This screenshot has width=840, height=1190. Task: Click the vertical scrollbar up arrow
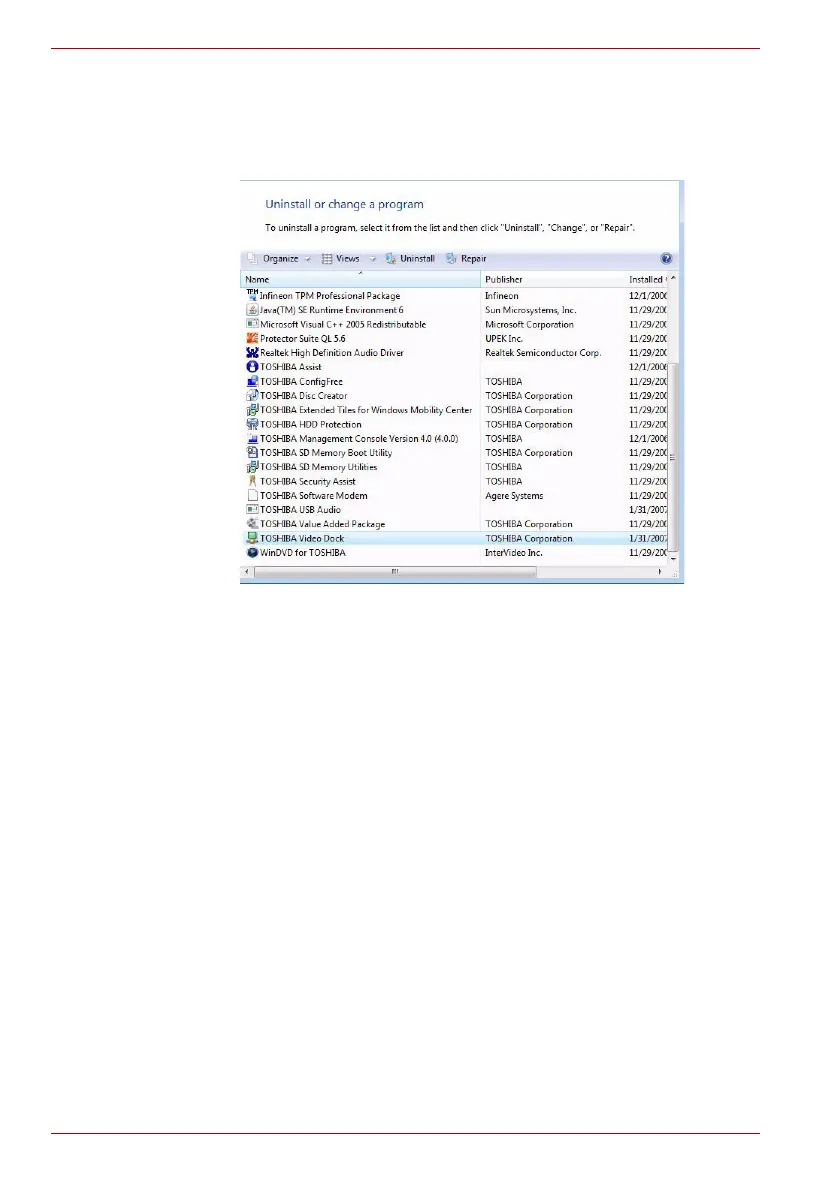673,279
